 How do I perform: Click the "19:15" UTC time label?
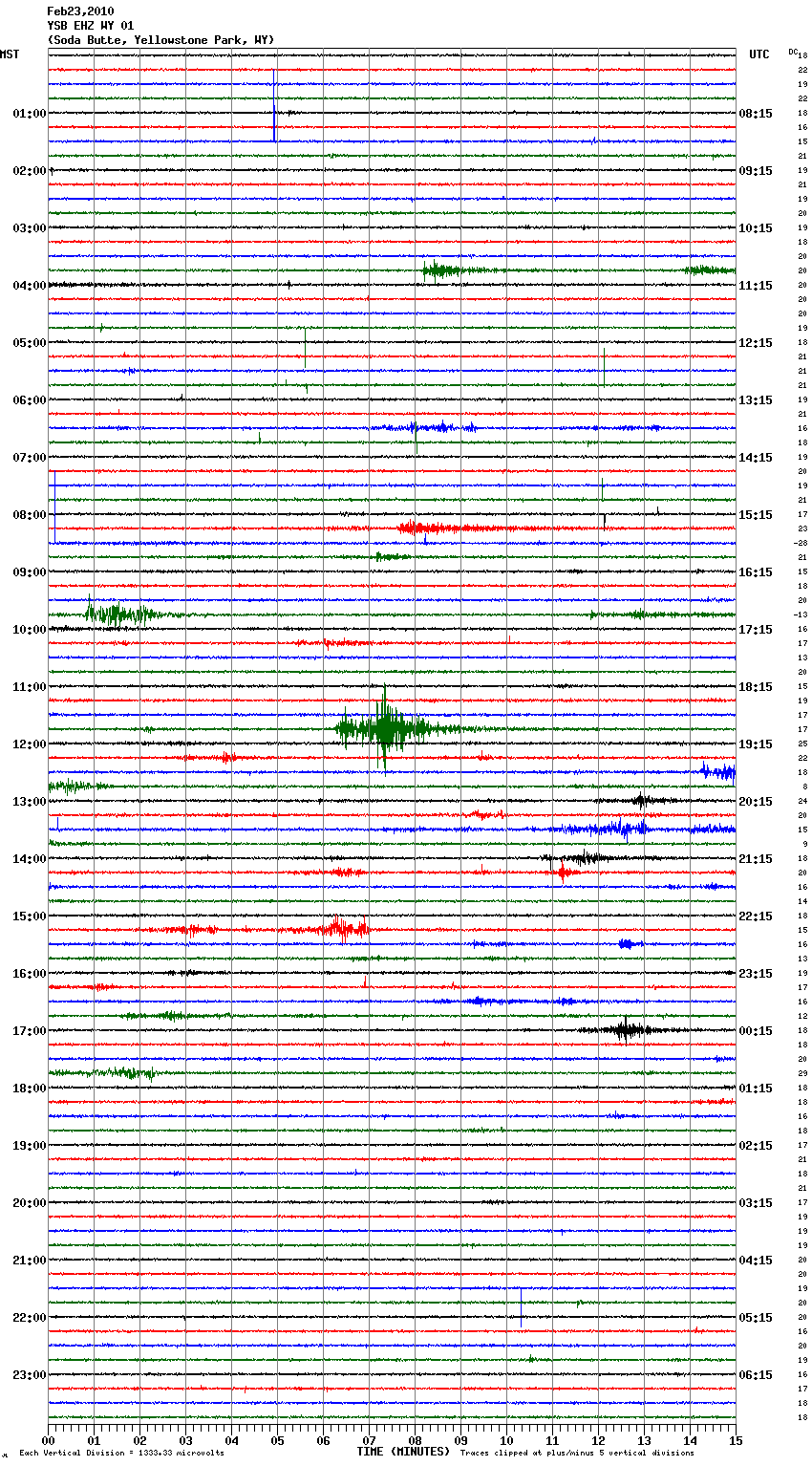click(756, 744)
